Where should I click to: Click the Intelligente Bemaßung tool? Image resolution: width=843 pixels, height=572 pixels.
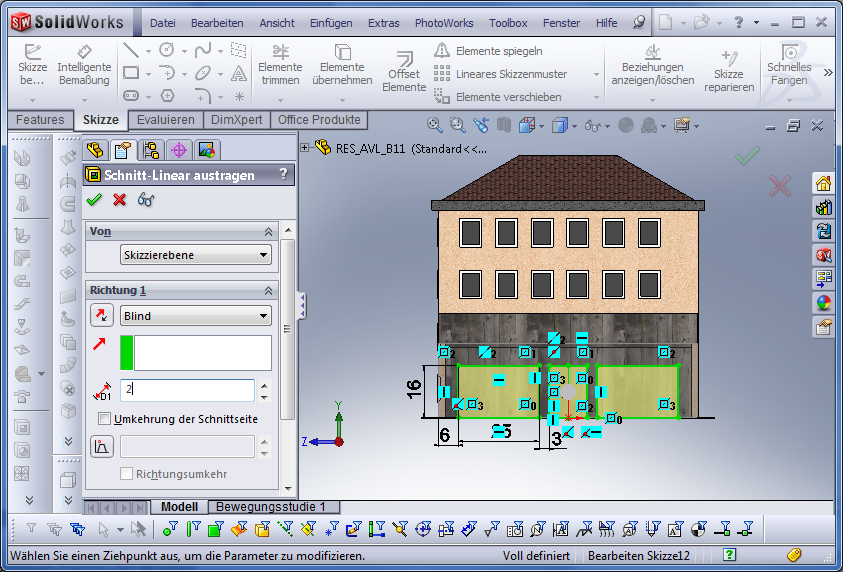click(84, 66)
